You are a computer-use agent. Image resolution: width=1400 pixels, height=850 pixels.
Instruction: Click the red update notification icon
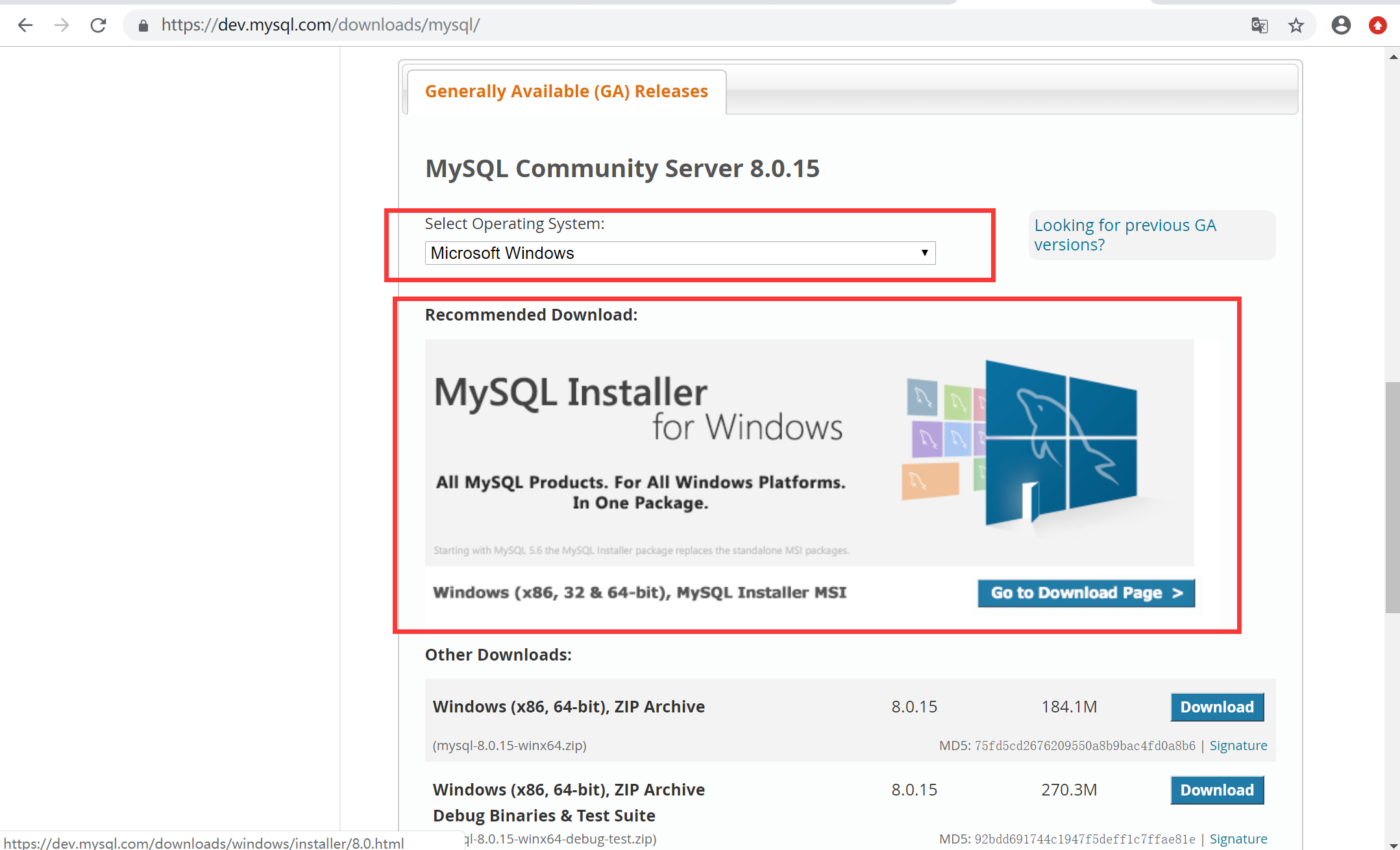tap(1377, 25)
